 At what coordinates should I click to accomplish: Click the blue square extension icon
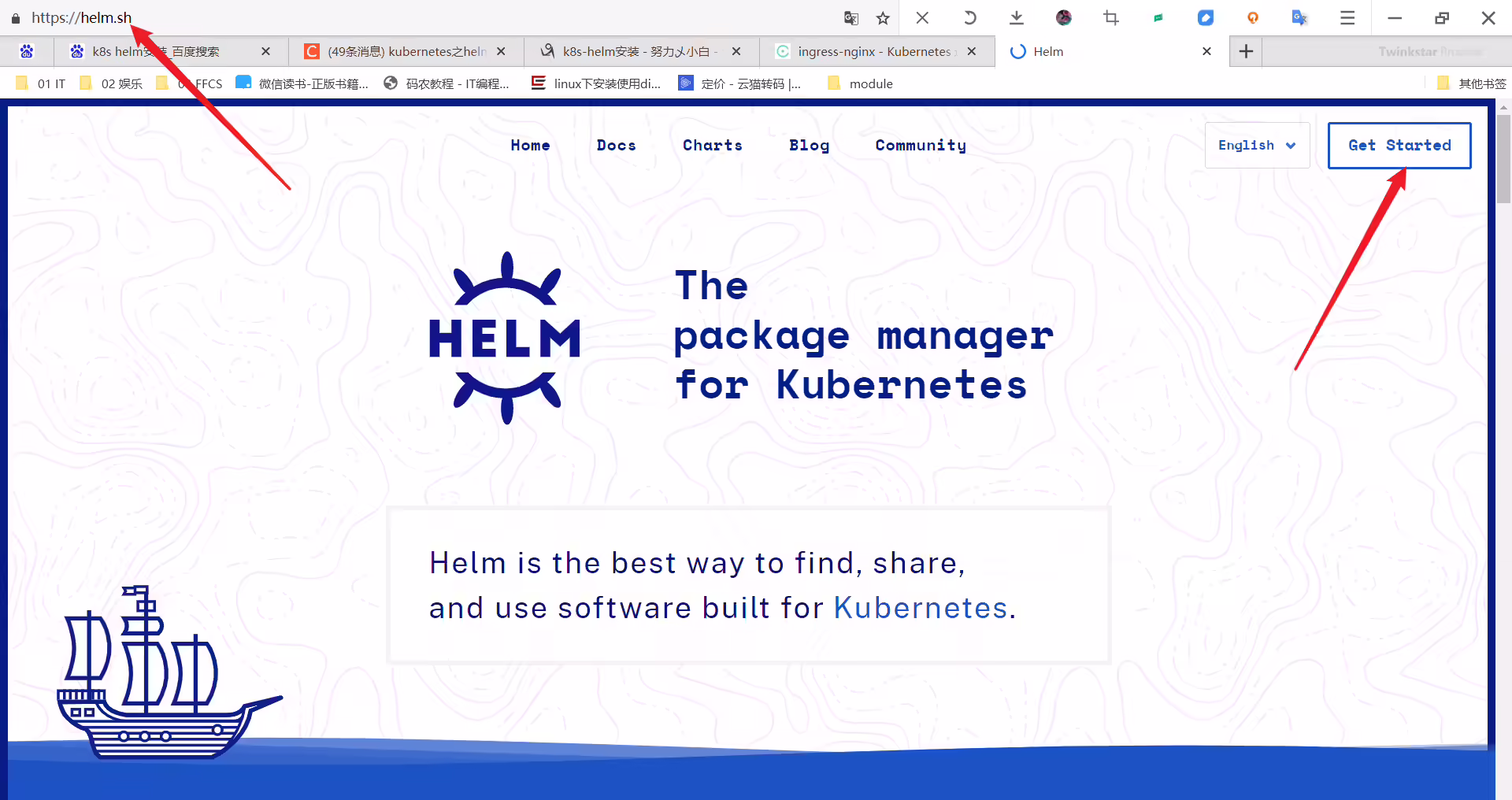(1206, 18)
